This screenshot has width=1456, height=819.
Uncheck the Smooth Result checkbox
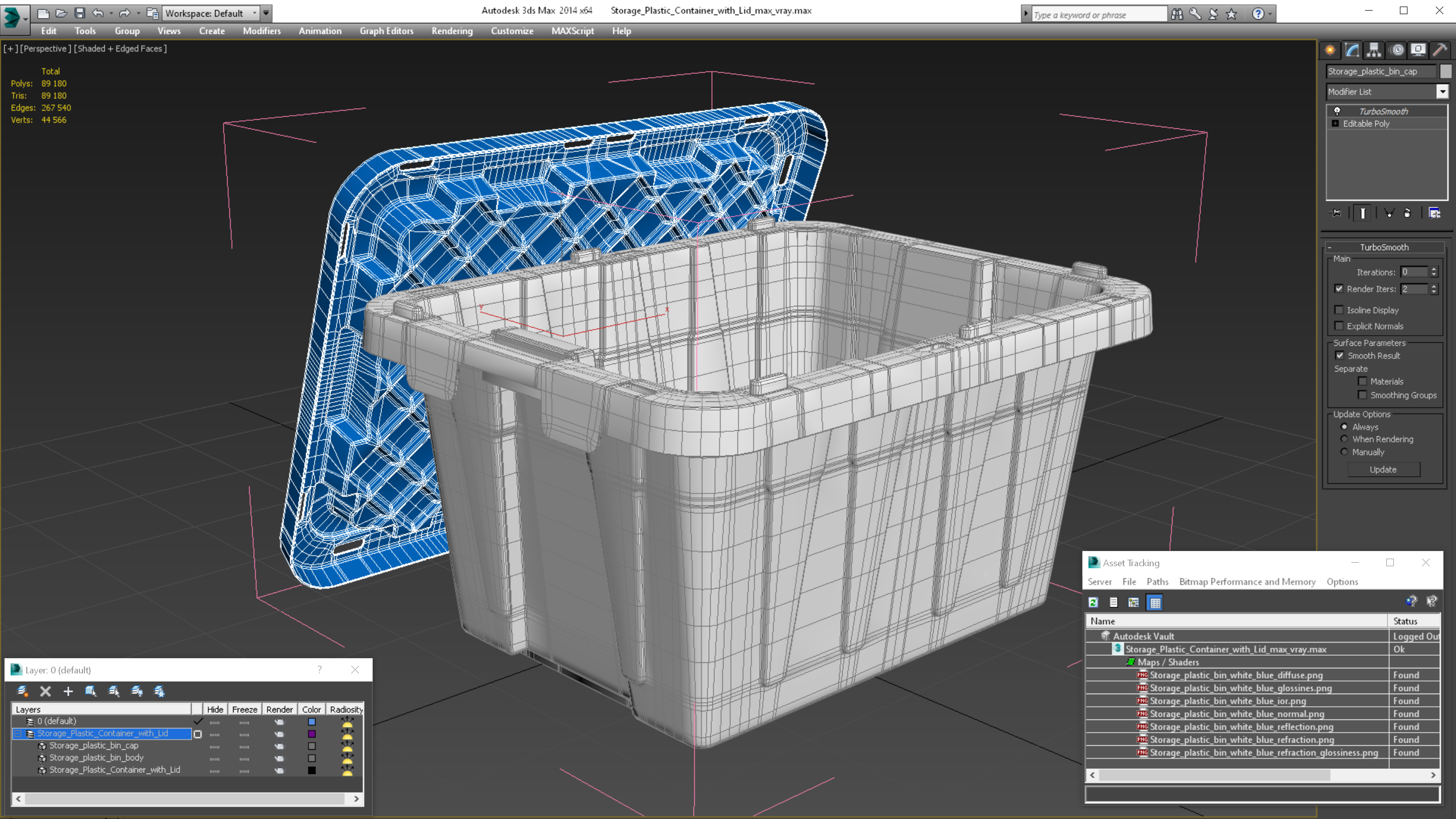pos(1340,355)
